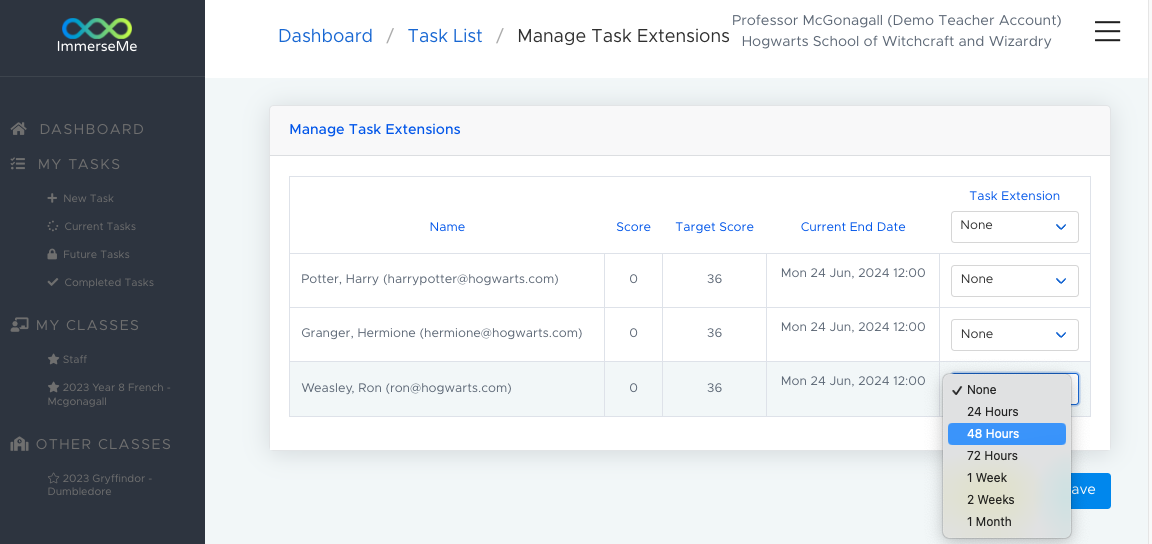Click the spinner icon beside Current Tasks

[x=52, y=226]
